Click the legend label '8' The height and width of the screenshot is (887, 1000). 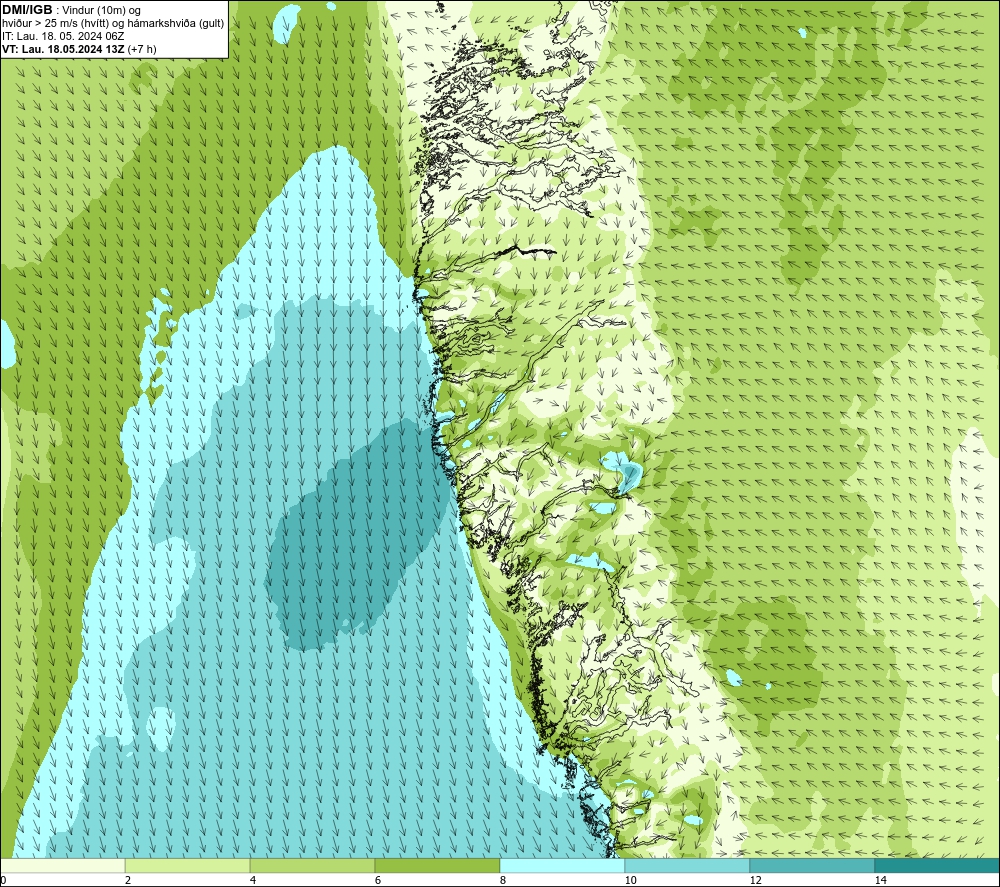503,880
